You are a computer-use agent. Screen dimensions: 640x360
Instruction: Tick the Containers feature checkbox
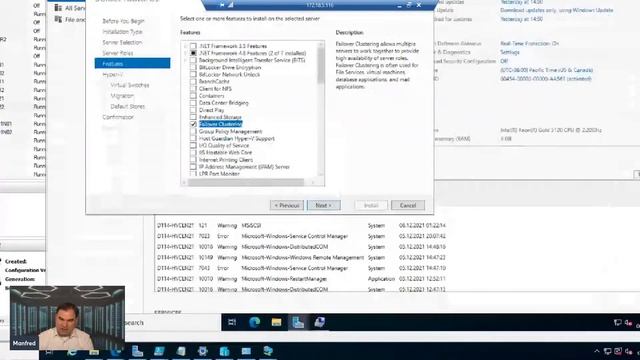coord(193,96)
